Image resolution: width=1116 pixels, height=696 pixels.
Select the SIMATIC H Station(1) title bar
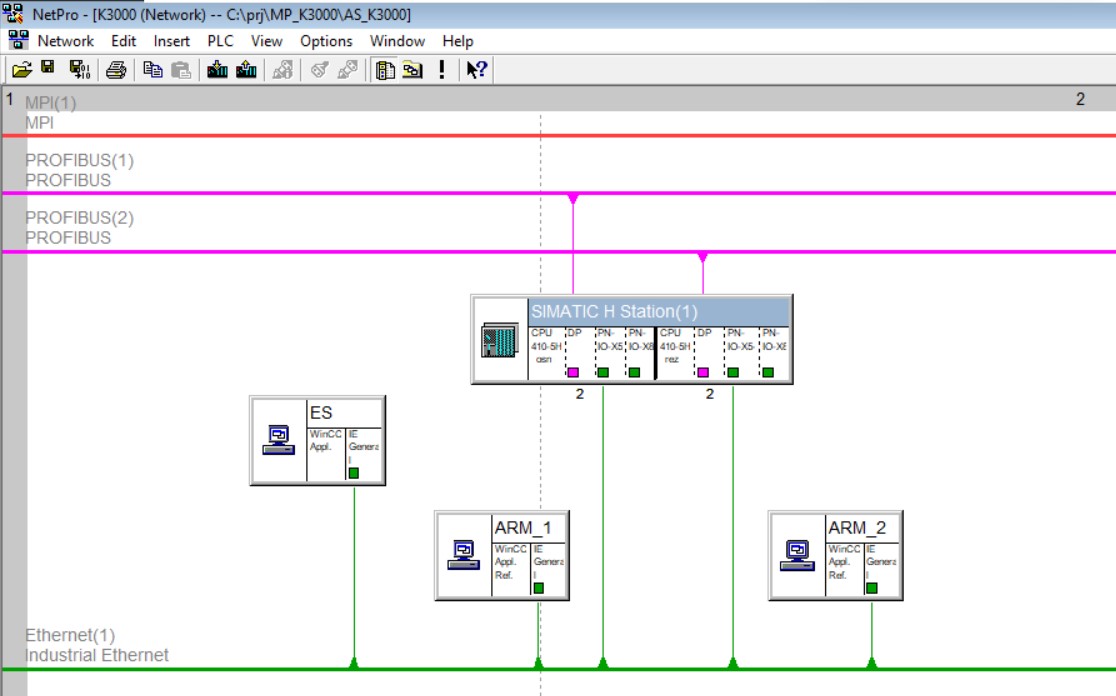coord(659,312)
